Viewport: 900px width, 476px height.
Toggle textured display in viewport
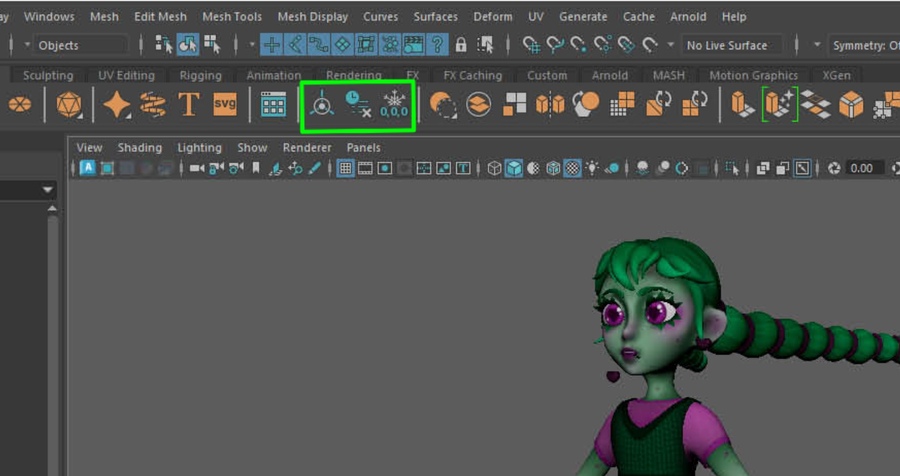(573, 169)
